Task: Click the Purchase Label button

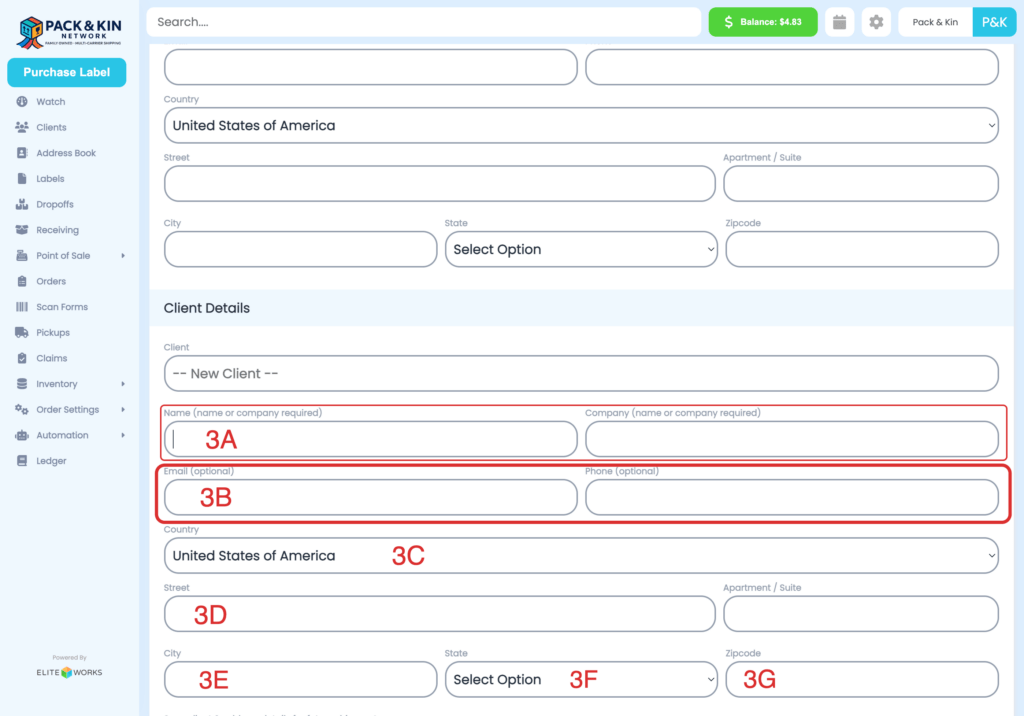Action: tap(66, 72)
